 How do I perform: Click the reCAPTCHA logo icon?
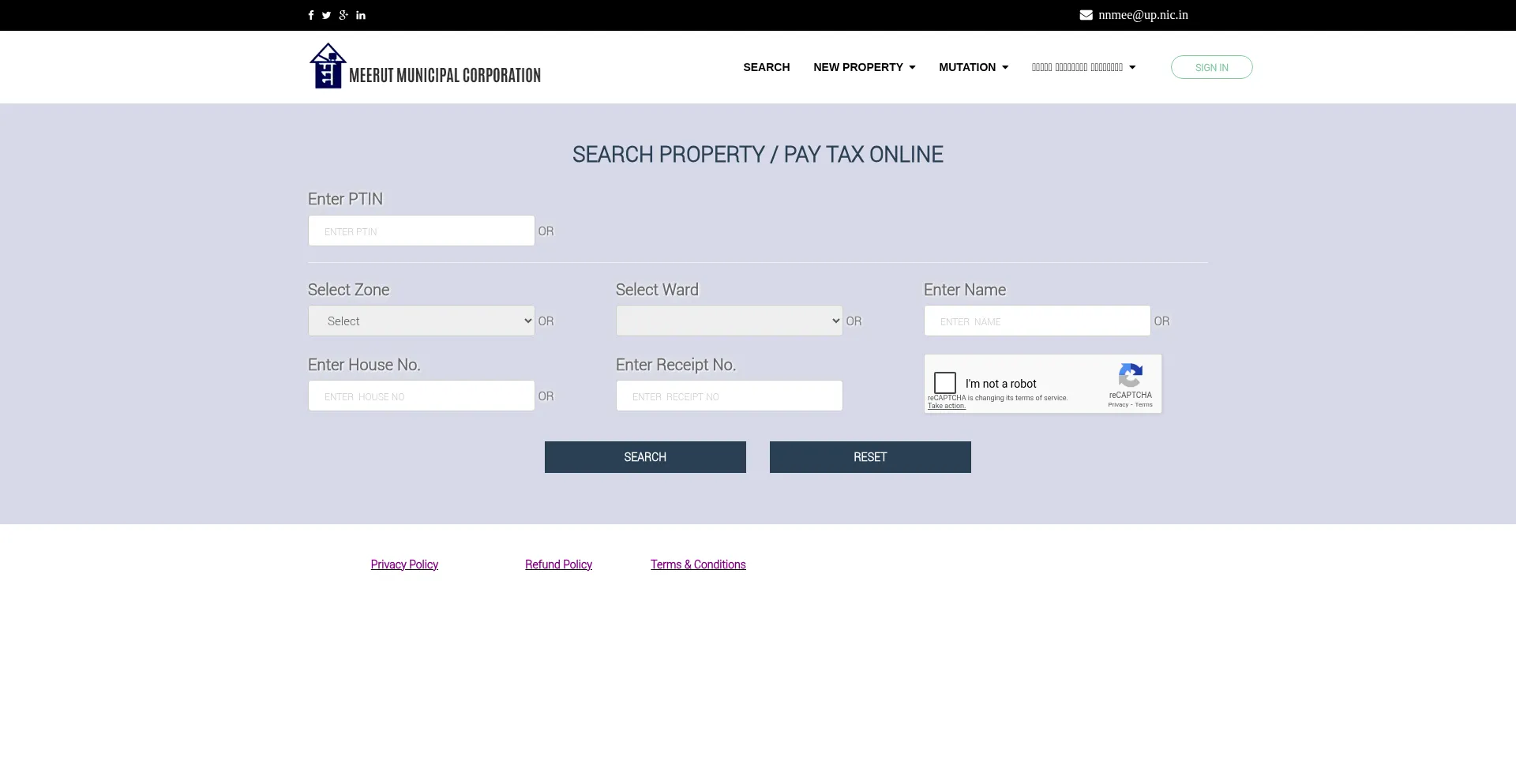[x=1130, y=375]
